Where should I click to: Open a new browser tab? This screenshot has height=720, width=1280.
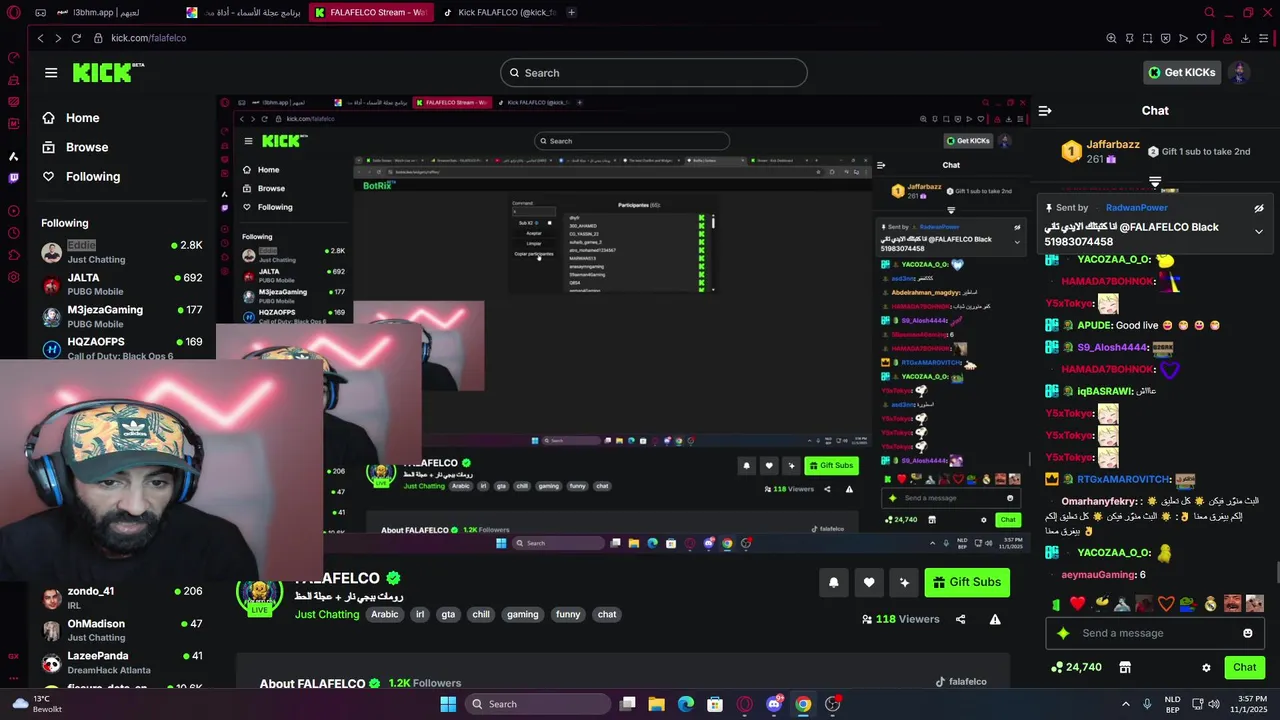tap(571, 12)
